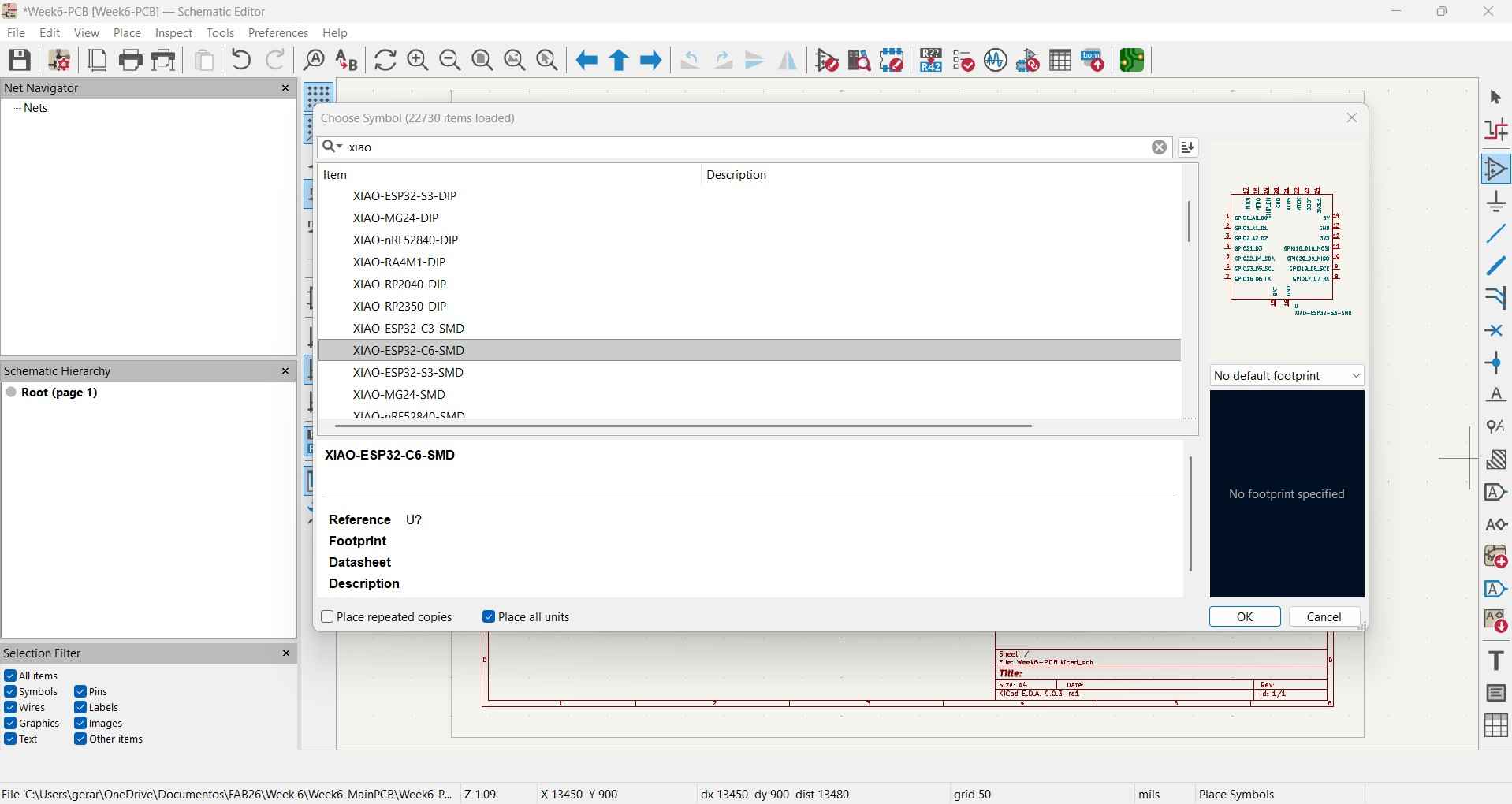Cancel the Choose Symbol dialog

tap(1324, 617)
